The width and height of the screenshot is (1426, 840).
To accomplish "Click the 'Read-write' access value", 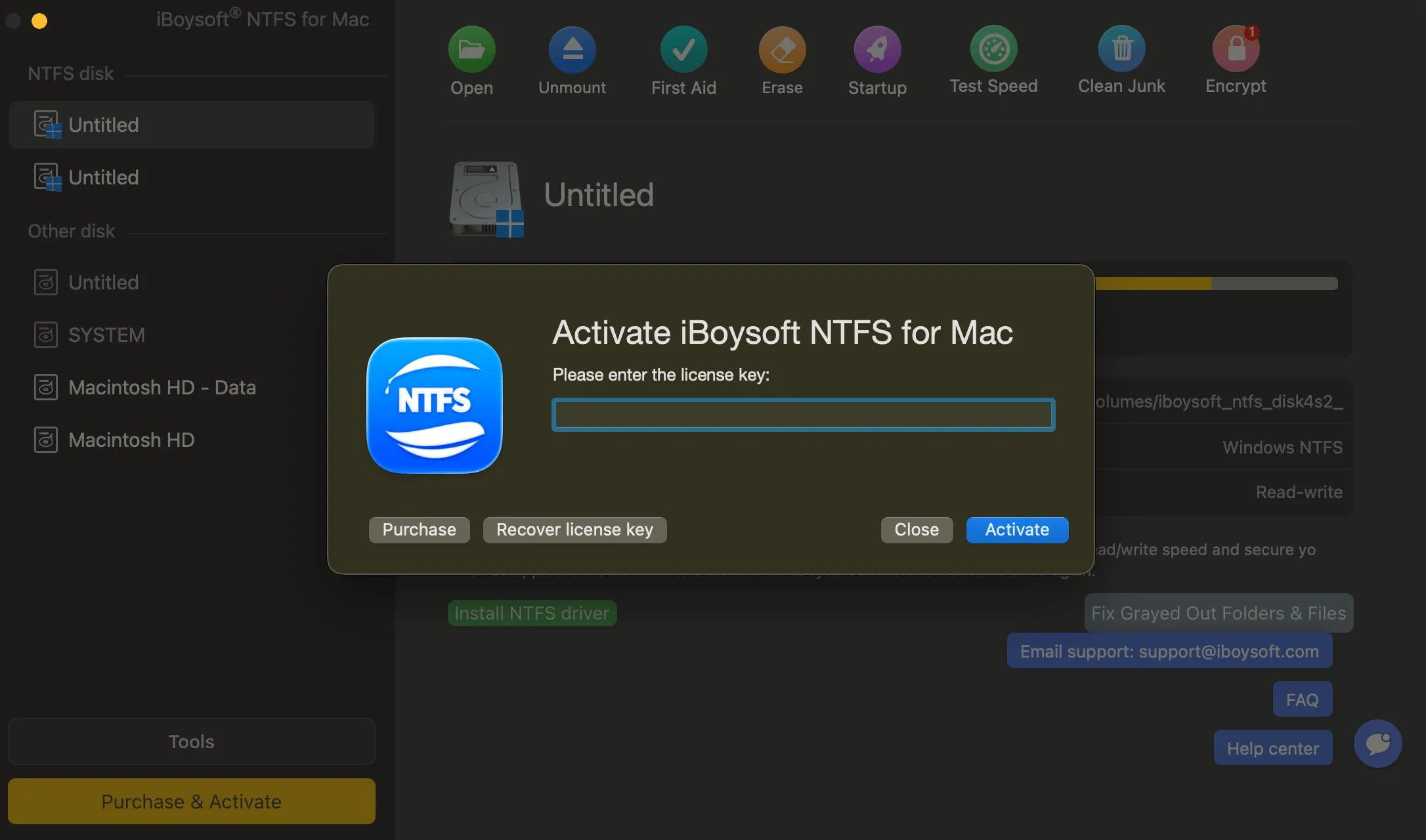I will [1299, 492].
